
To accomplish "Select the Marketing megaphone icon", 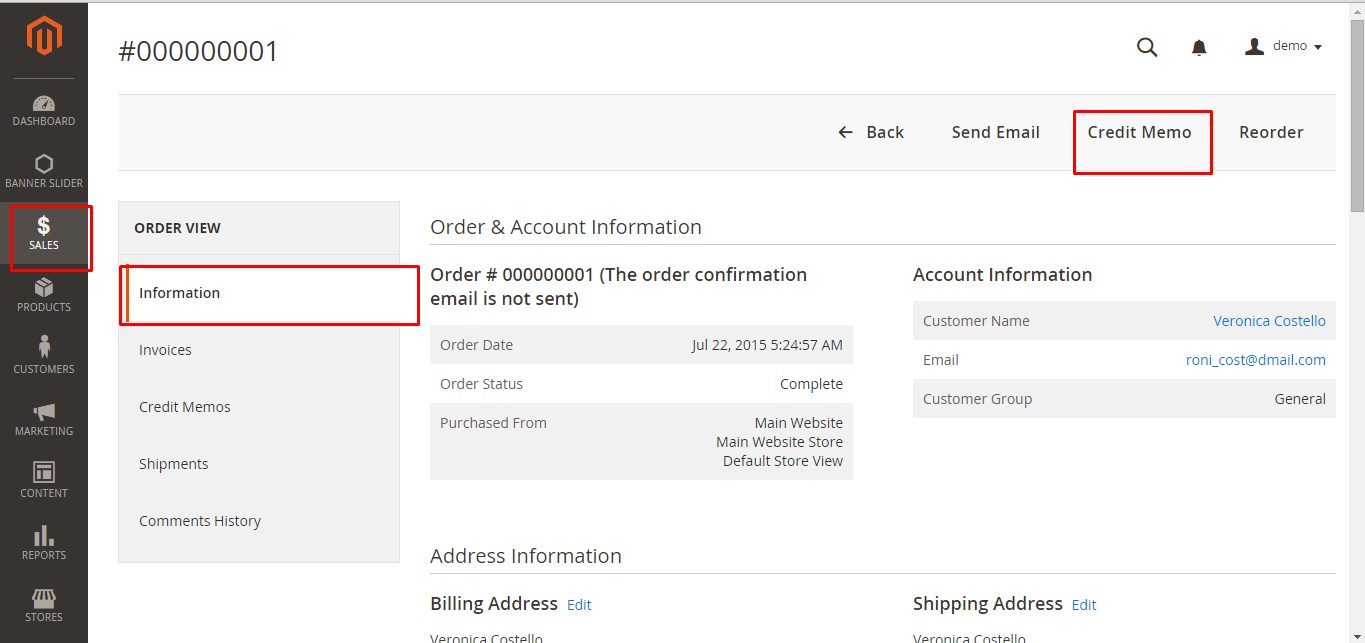I will click(x=43, y=420).
